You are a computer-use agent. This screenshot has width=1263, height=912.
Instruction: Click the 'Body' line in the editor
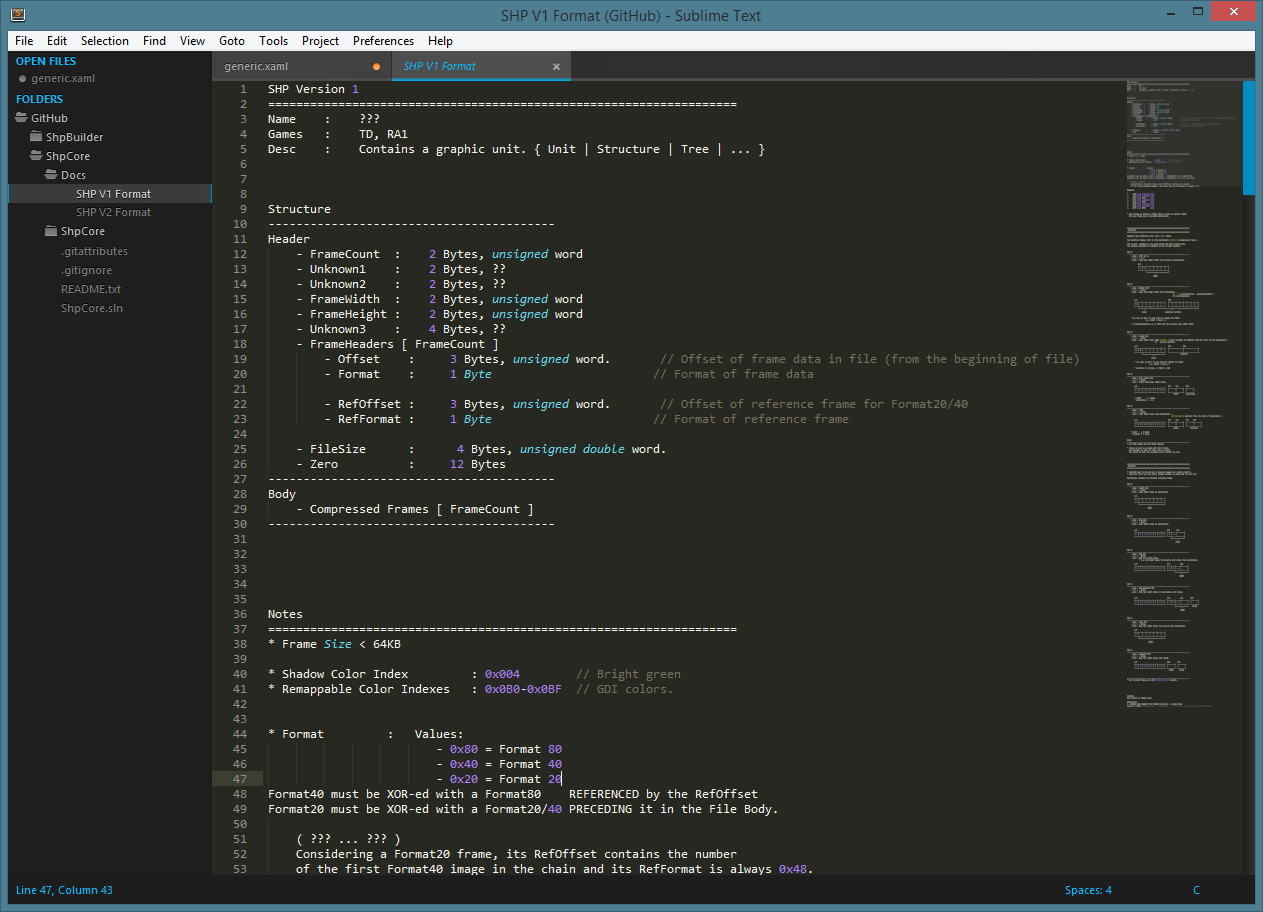click(x=282, y=494)
